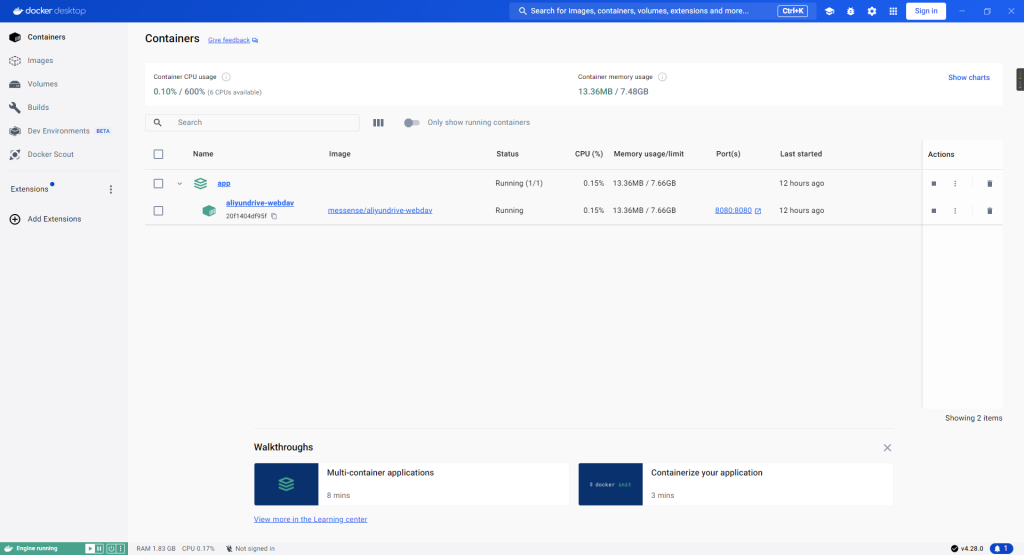1024x555 pixels.
Task: Click the Show charts link
Action: (x=968, y=78)
